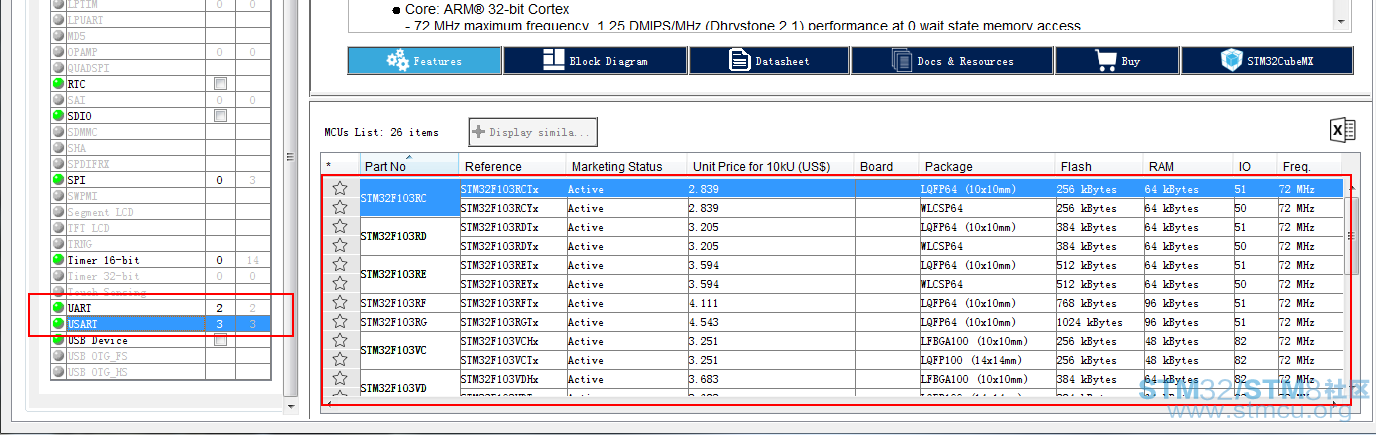Image resolution: width=1376 pixels, height=435 pixels.
Task: Enable the USB Device checkbox
Action: tap(220, 340)
